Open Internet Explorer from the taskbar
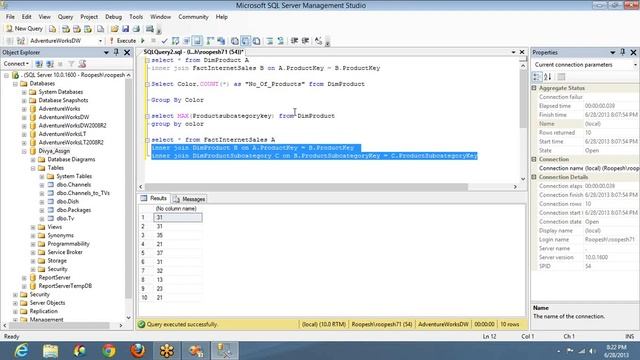The image size is (640, 360). point(21,351)
